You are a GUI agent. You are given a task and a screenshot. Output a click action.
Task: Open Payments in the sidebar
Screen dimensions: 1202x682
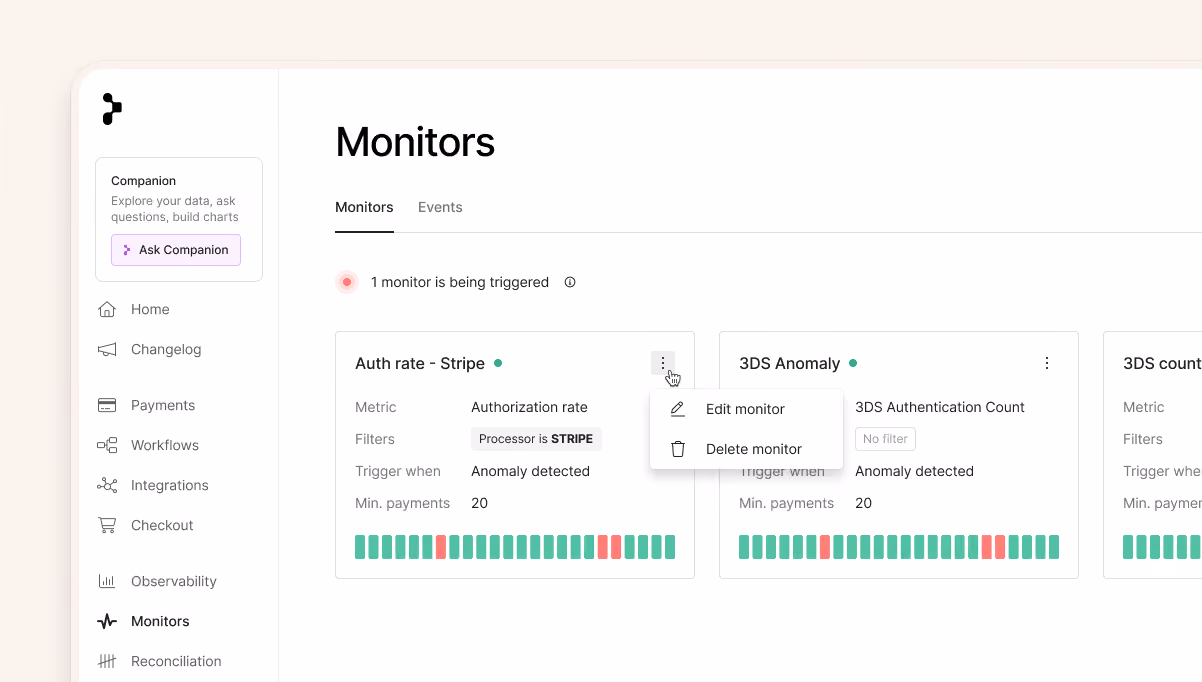tap(163, 405)
